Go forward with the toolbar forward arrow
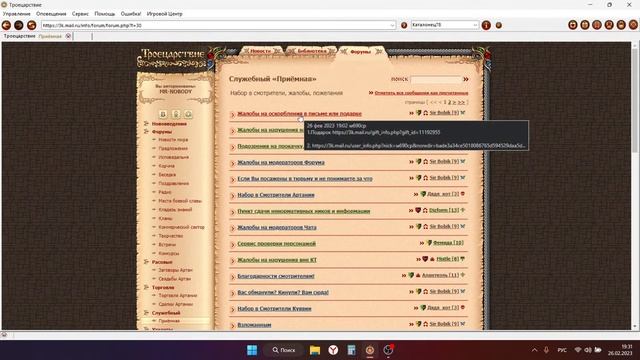Screen dimensions: 640x360 [19, 25]
